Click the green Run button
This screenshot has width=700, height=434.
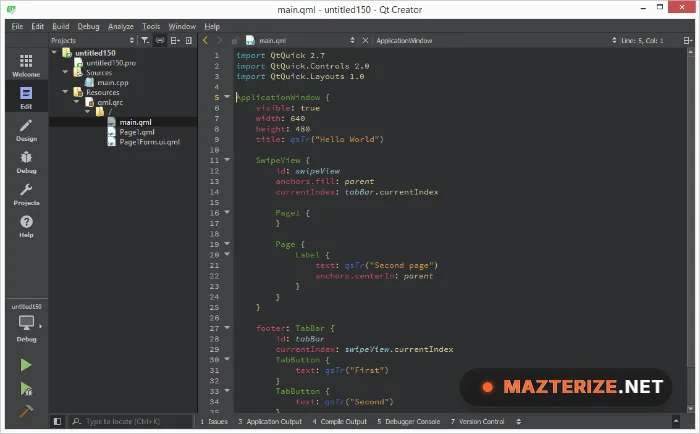pyautogui.click(x=26, y=365)
